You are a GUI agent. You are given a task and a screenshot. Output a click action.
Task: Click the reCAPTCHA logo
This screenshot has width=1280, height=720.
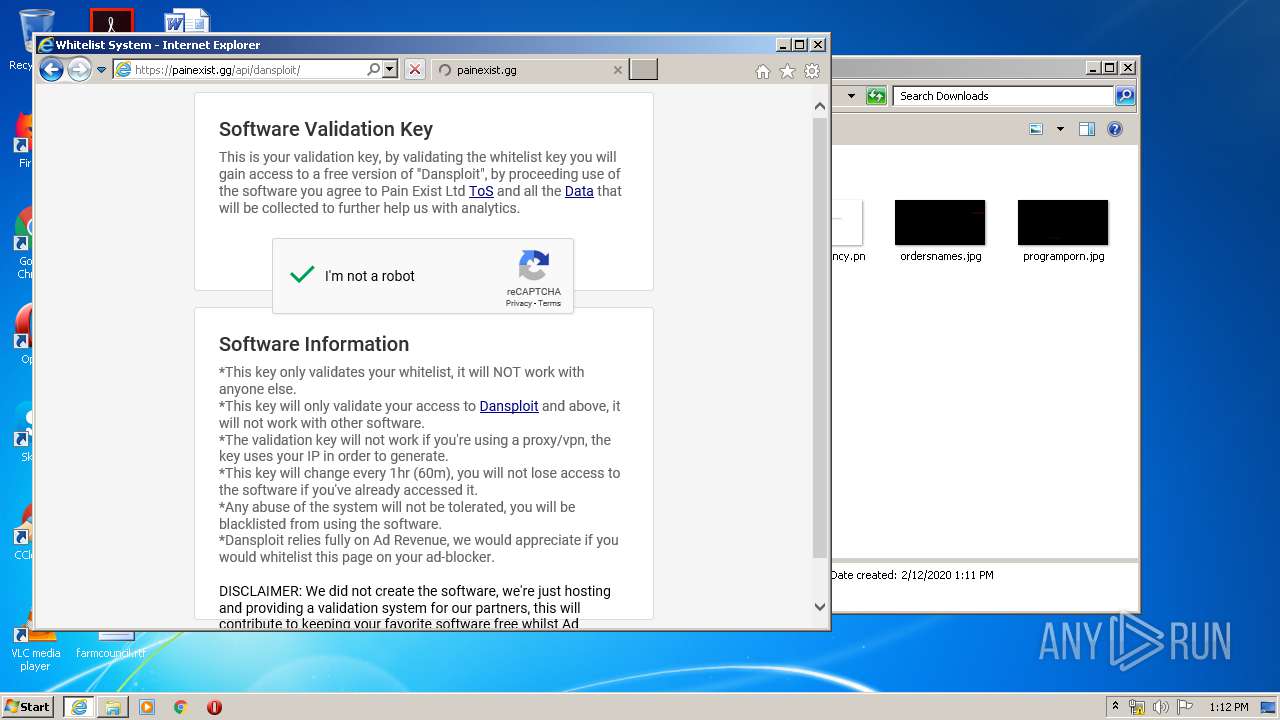coord(534,266)
